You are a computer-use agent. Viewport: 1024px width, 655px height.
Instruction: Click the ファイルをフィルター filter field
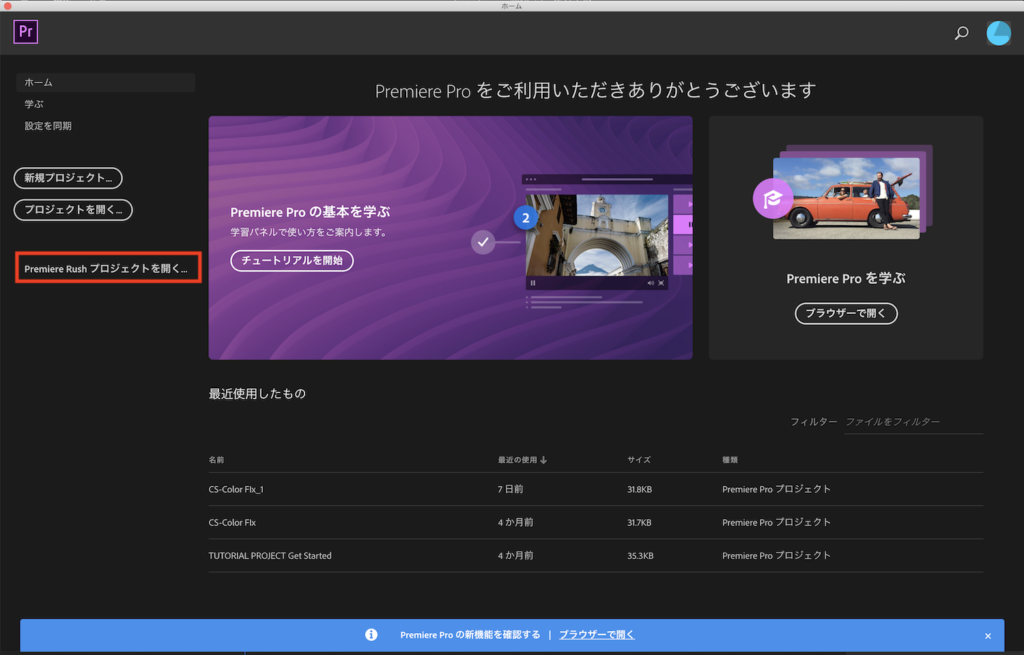click(913, 422)
